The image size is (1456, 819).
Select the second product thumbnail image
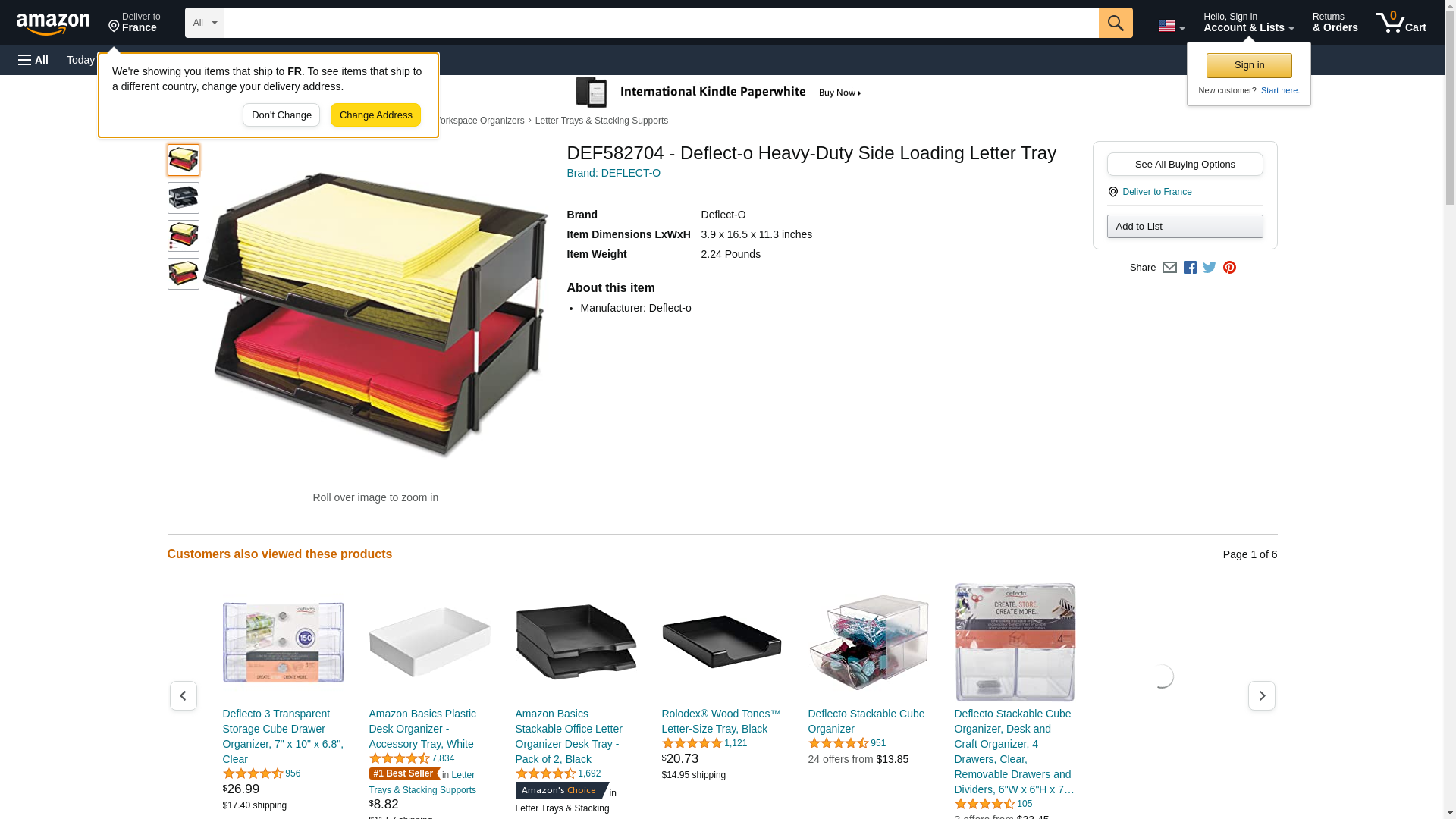click(184, 198)
